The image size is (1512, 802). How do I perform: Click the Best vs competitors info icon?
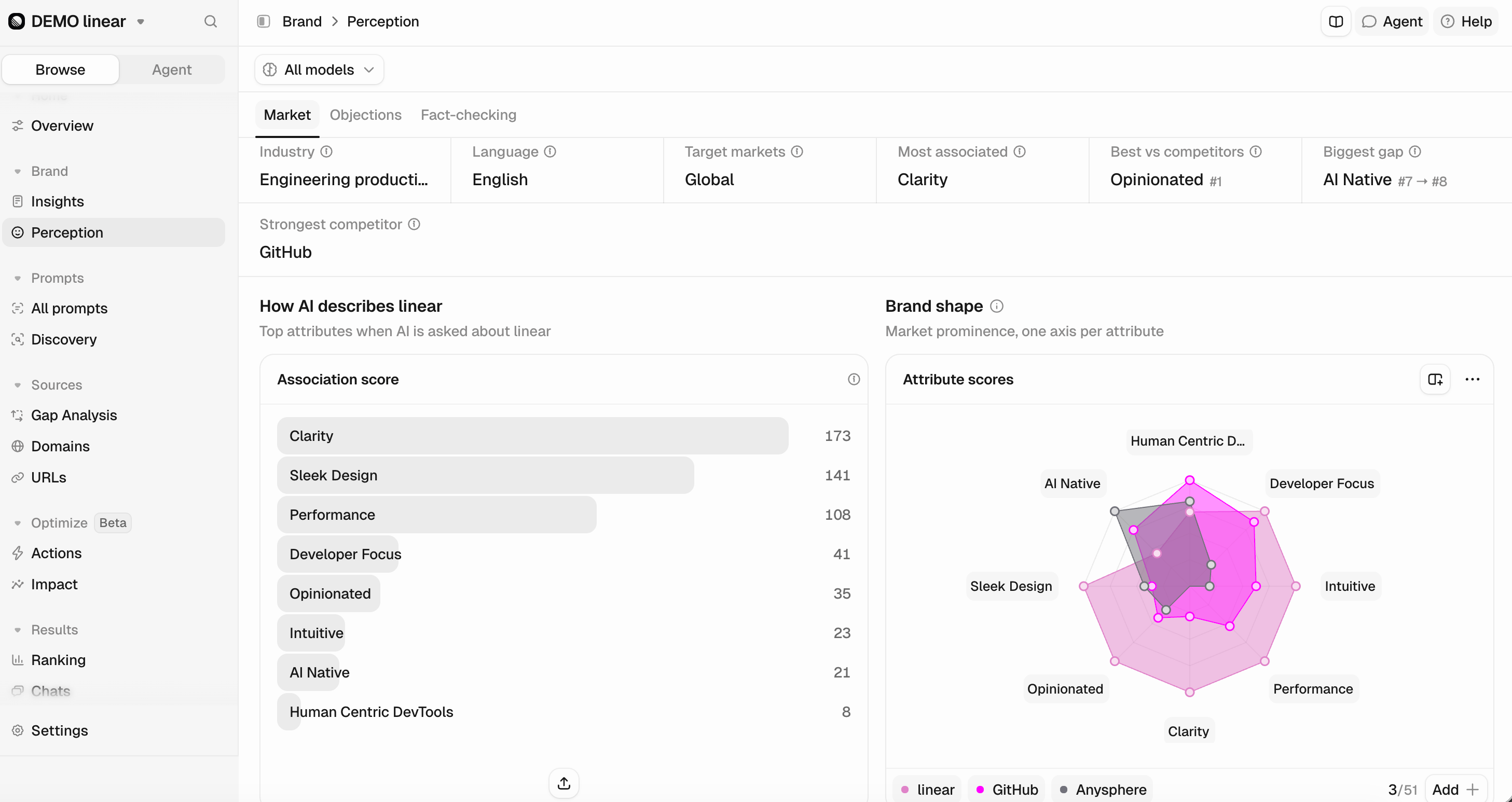(x=1256, y=152)
